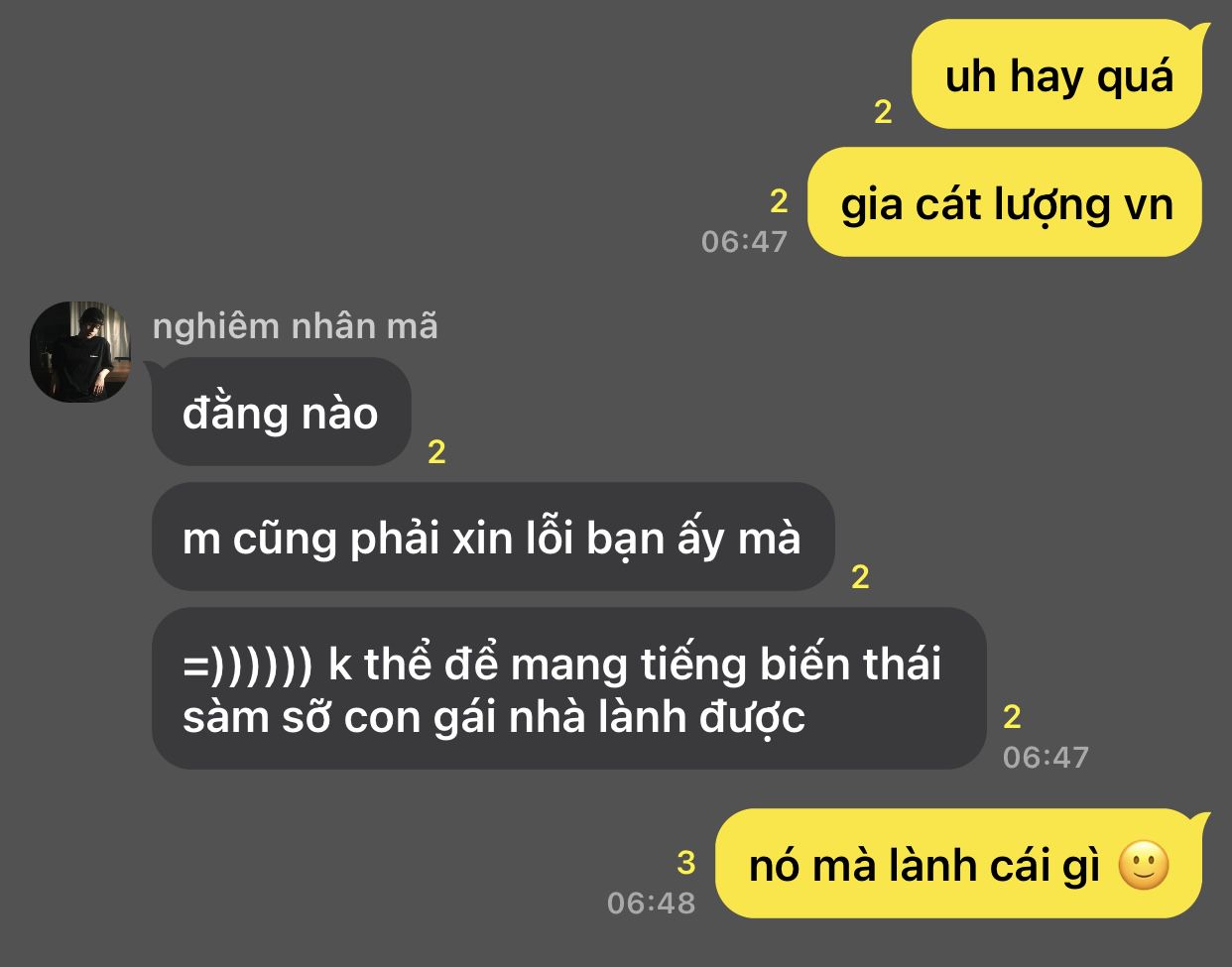Select the message mentioning 'biến thái sàm sỡ'
The image size is (1232, 967).
[569, 688]
